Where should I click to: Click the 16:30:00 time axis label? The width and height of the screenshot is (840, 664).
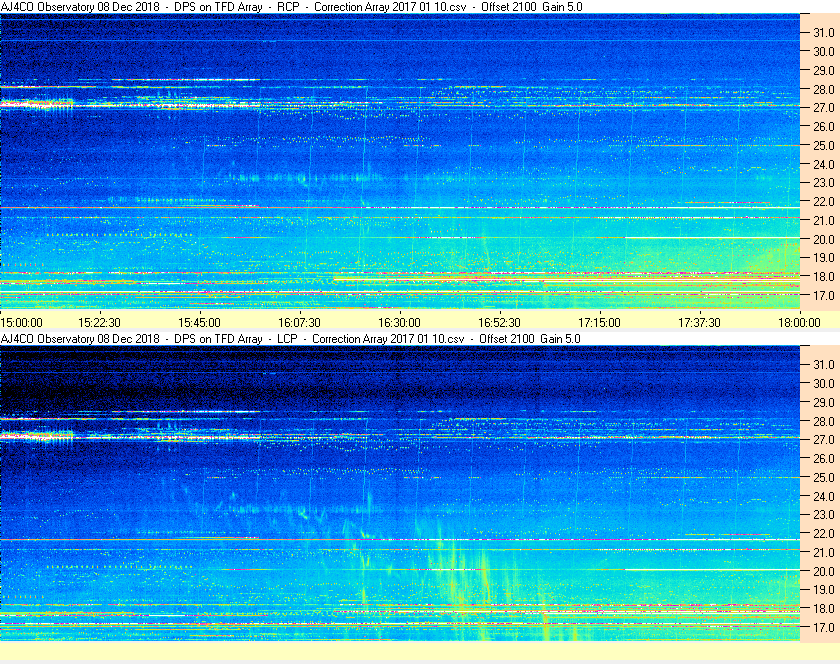pos(400,323)
